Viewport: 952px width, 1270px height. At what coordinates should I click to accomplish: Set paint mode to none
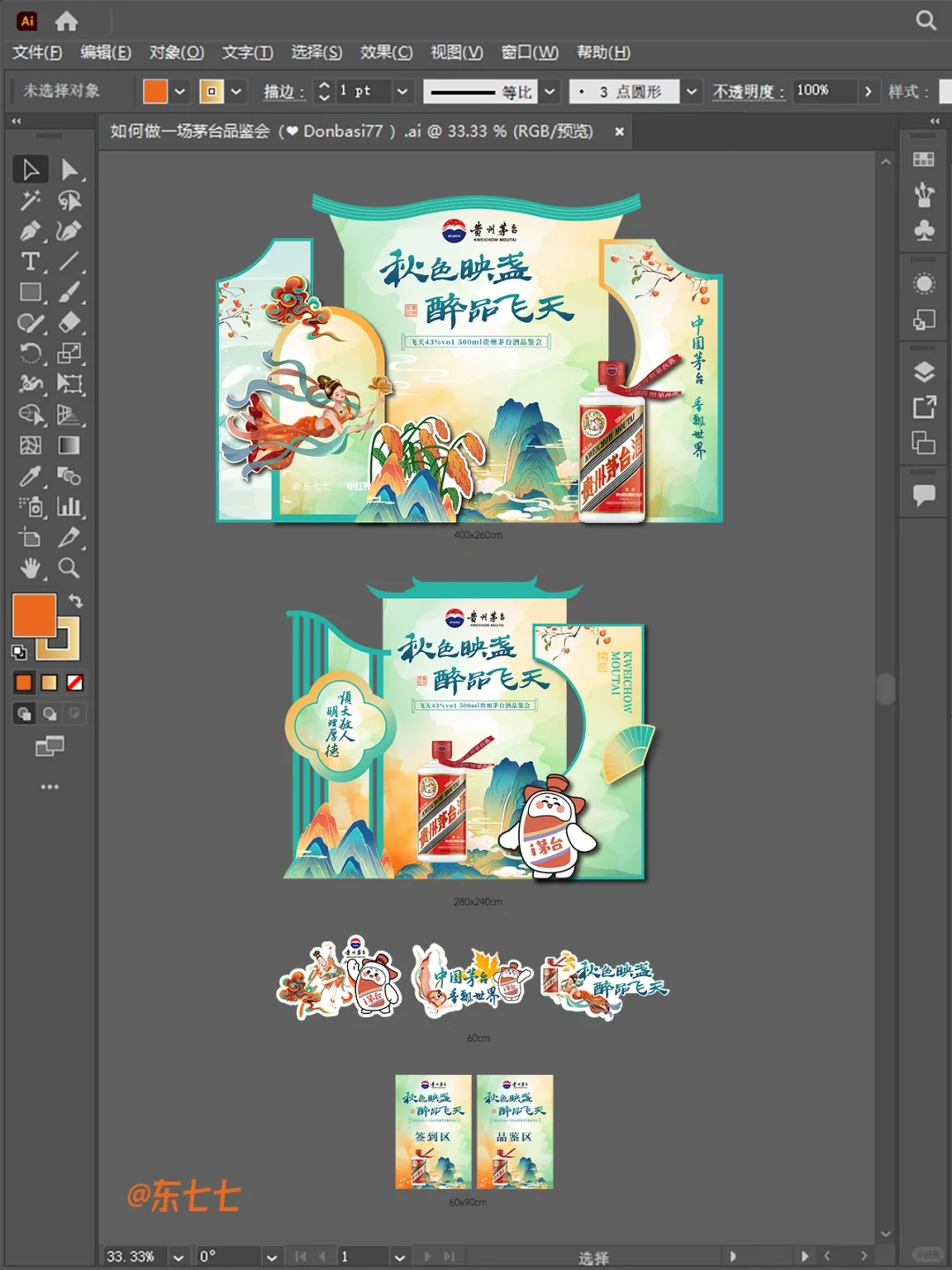click(x=75, y=683)
